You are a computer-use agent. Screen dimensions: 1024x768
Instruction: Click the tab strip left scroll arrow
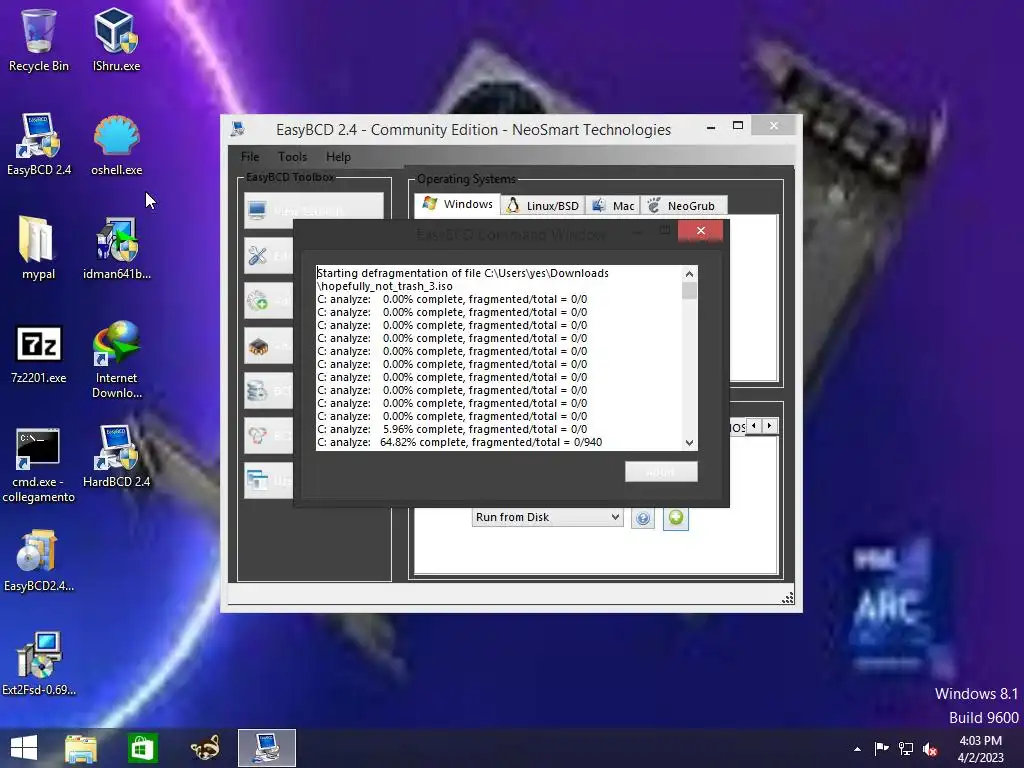(x=754, y=426)
